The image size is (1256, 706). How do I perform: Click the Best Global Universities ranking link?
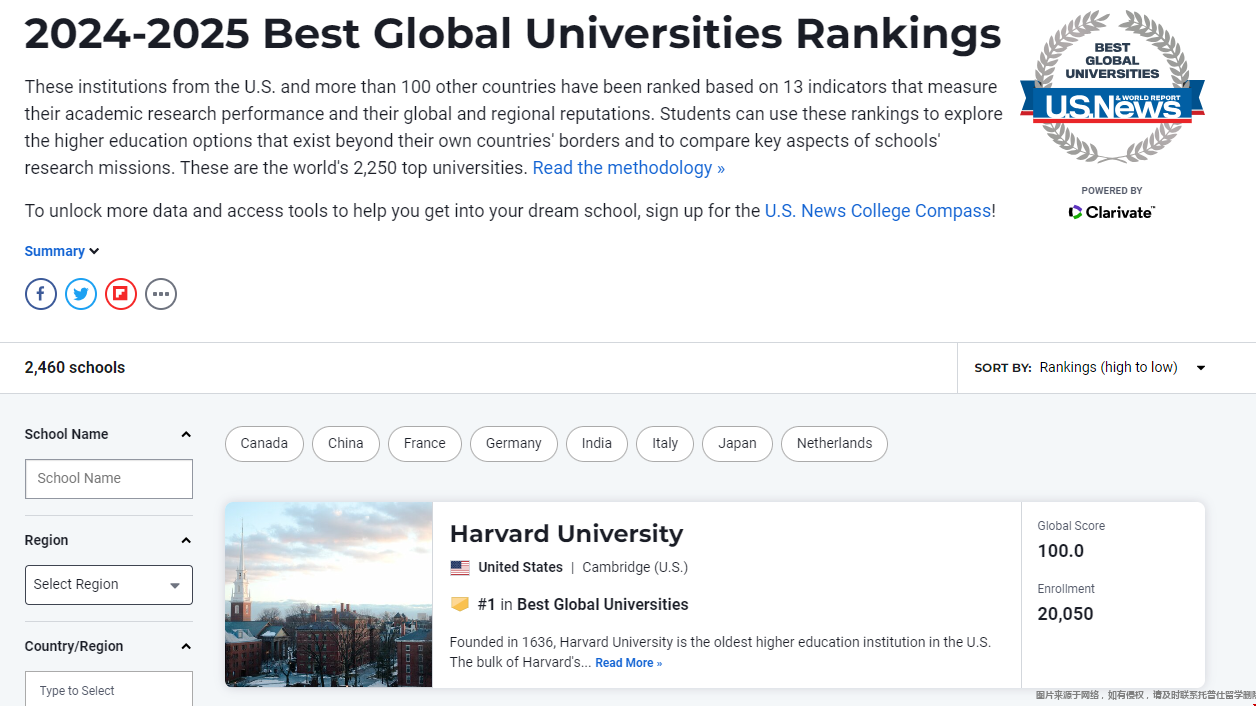click(603, 604)
